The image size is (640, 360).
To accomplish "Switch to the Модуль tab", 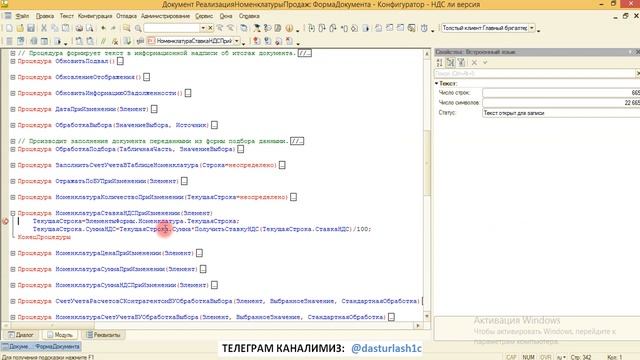I will [60, 335].
